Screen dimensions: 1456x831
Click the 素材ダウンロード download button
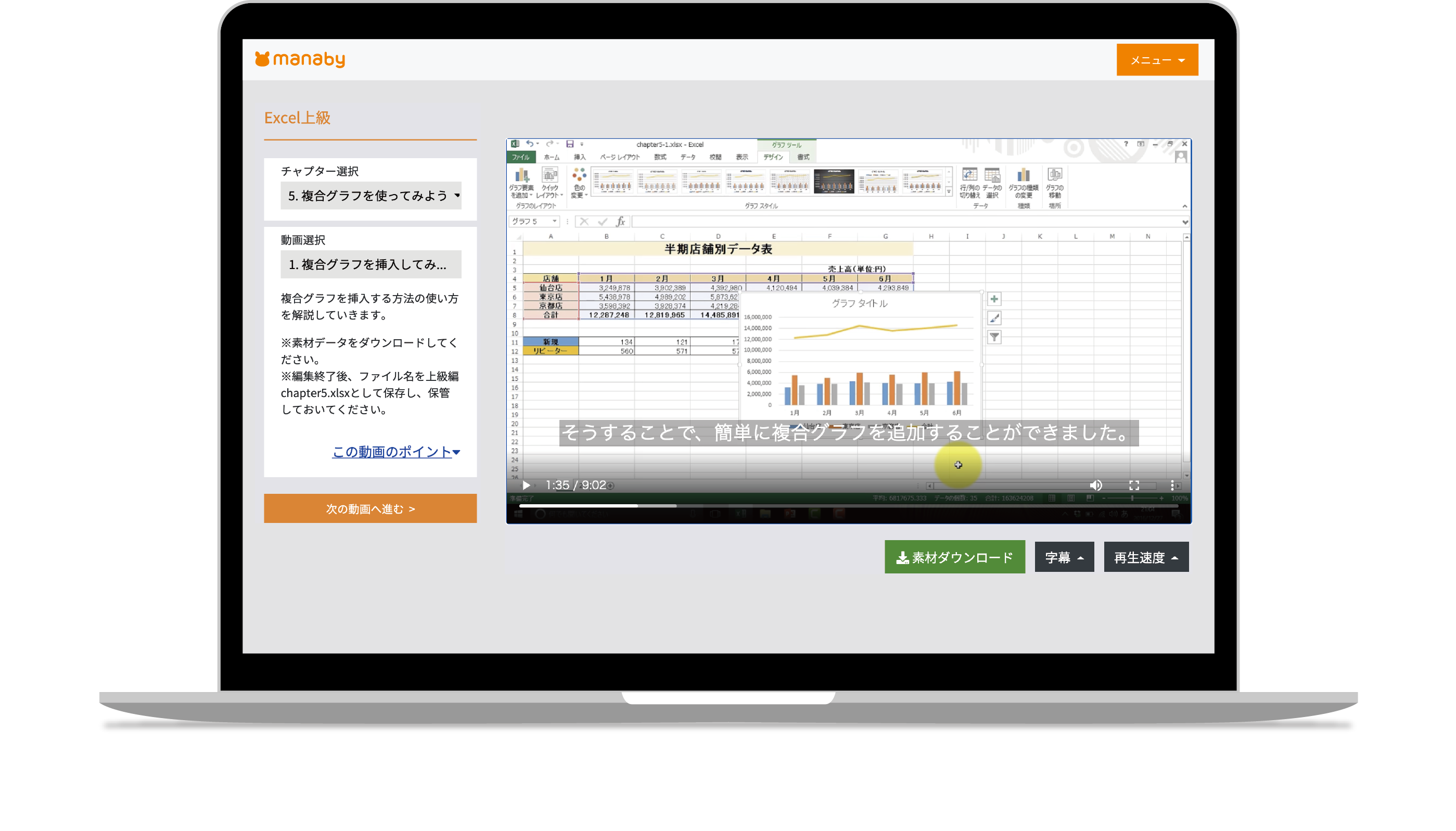[x=954, y=557]
